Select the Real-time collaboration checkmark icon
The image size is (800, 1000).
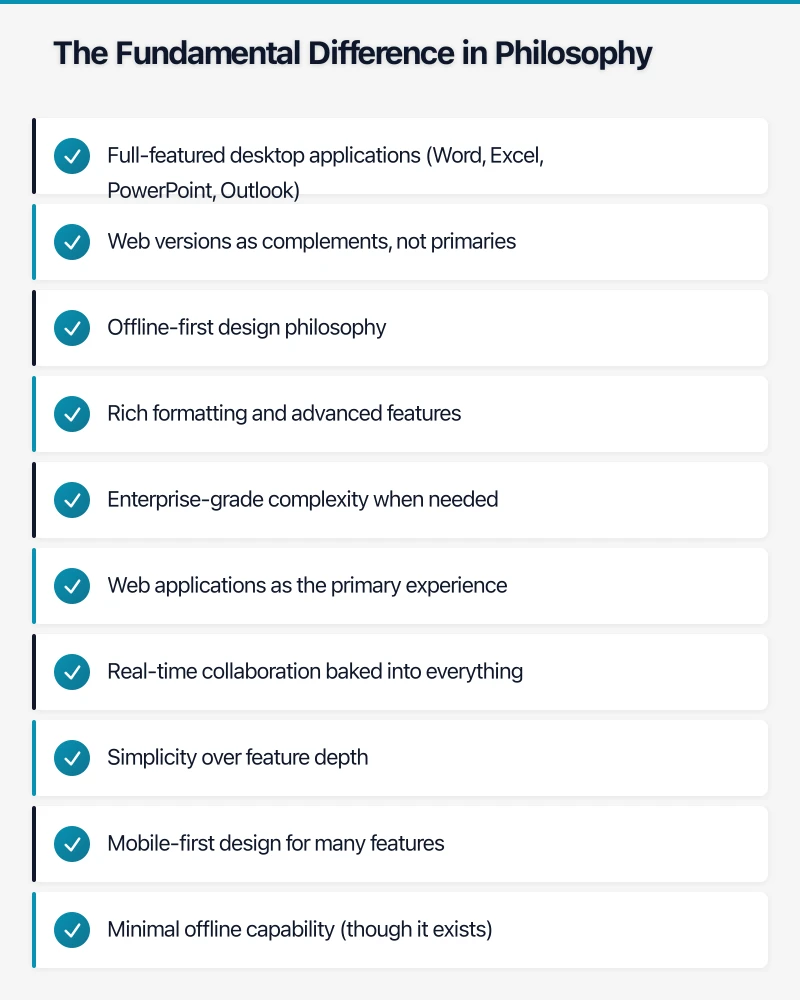point(72,672)
